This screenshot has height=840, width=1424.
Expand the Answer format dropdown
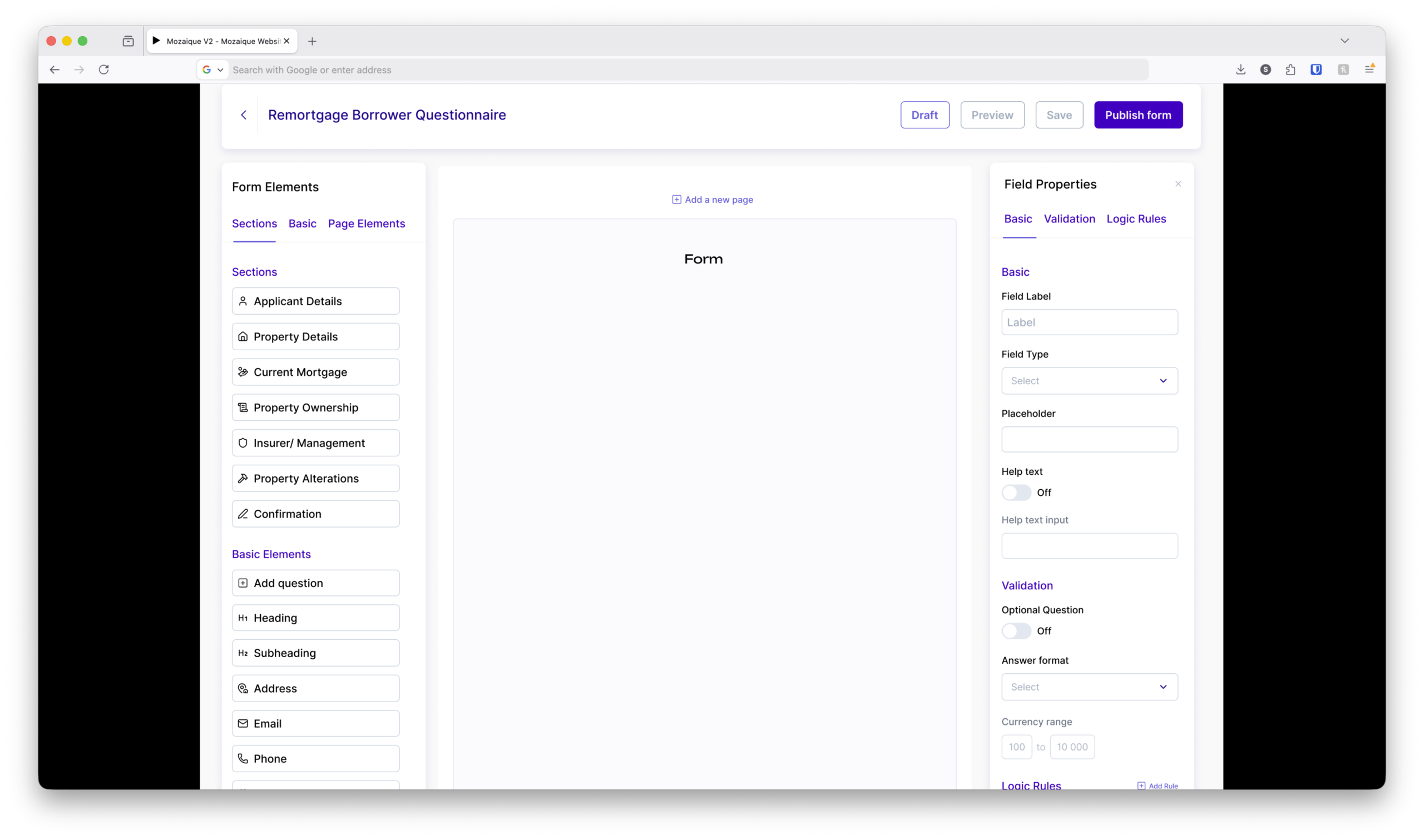pos(1089,687)
